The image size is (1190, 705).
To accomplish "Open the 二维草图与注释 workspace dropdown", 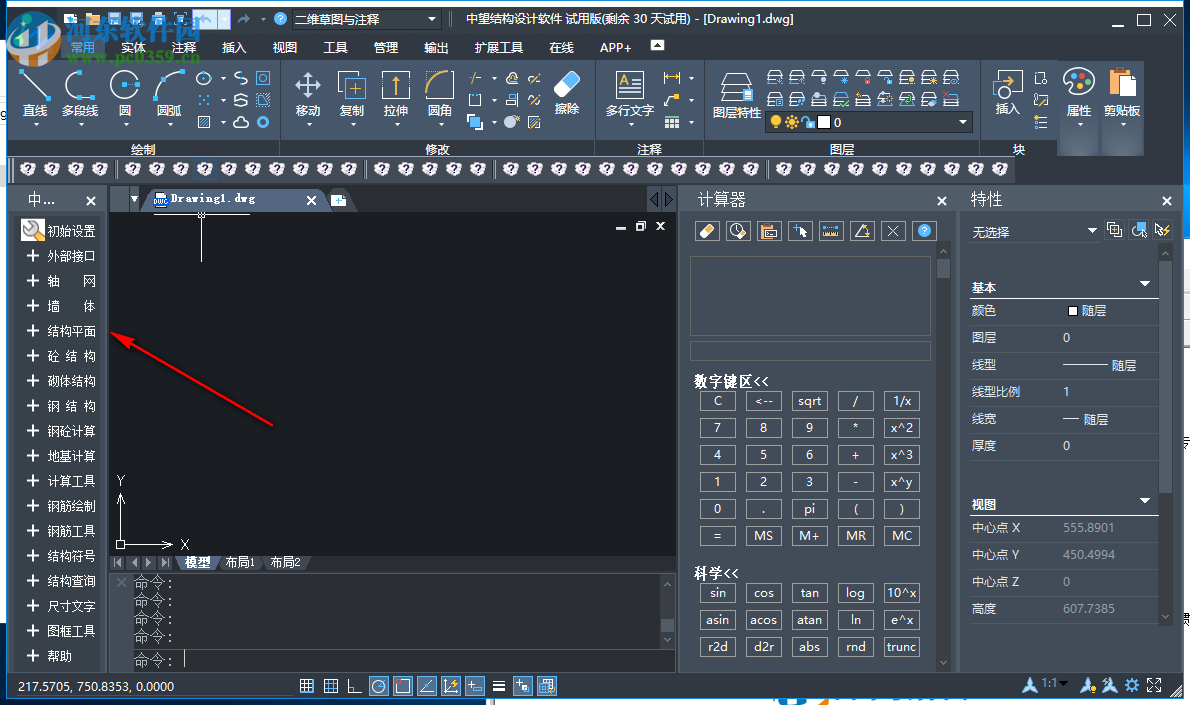I will [366, 19].
